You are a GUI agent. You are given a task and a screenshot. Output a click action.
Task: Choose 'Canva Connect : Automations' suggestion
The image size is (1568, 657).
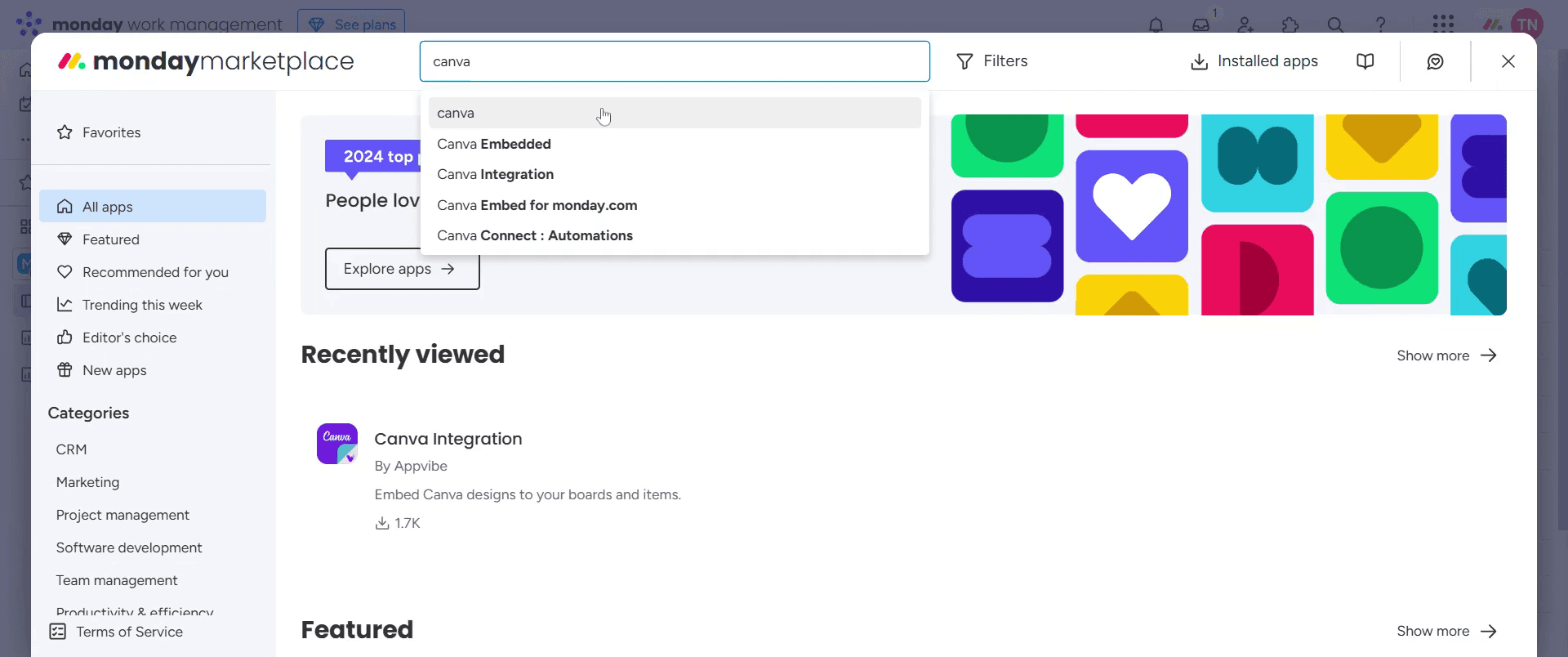click(x=675, y=235)
